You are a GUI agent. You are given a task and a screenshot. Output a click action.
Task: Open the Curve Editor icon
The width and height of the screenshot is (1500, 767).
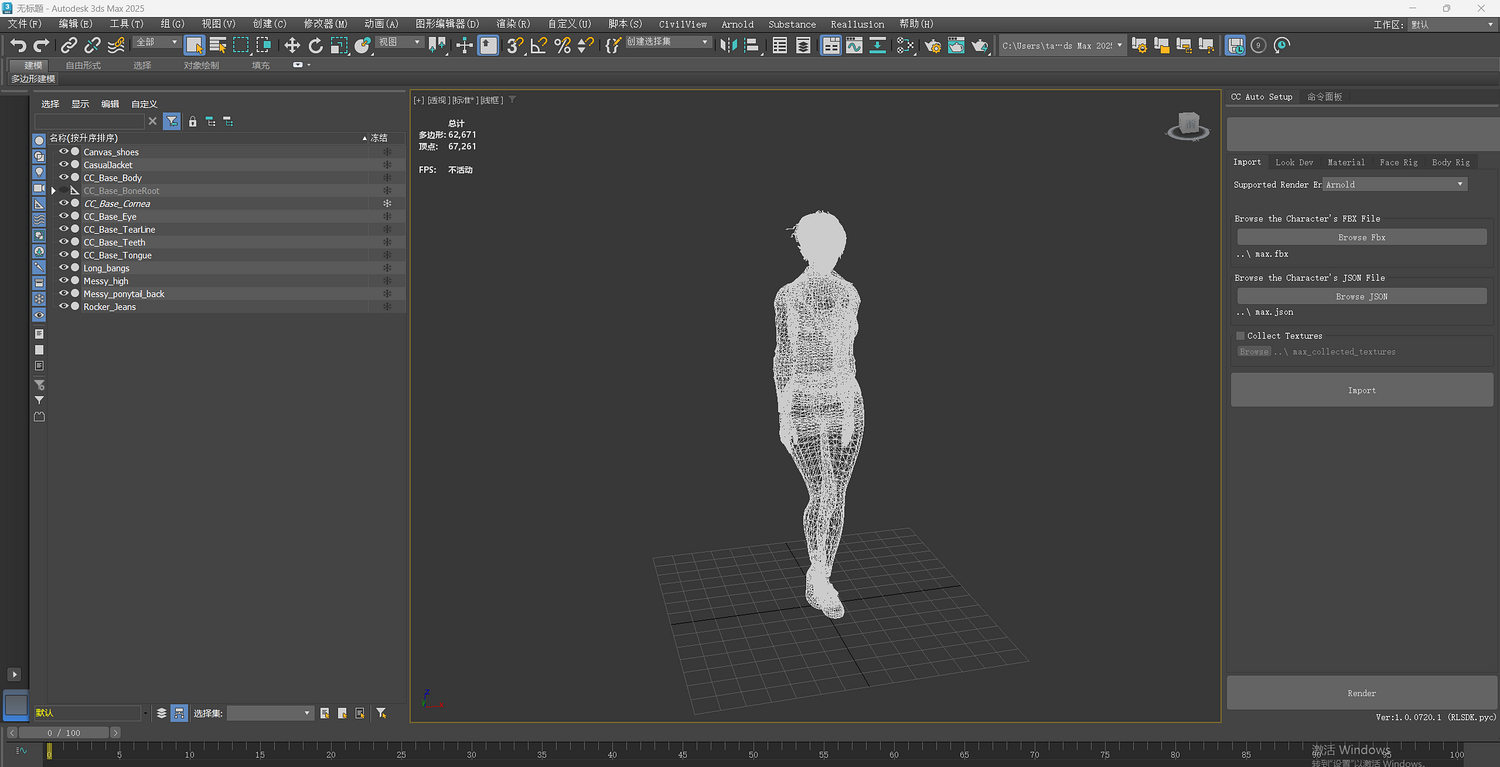[x=854, y=45]
